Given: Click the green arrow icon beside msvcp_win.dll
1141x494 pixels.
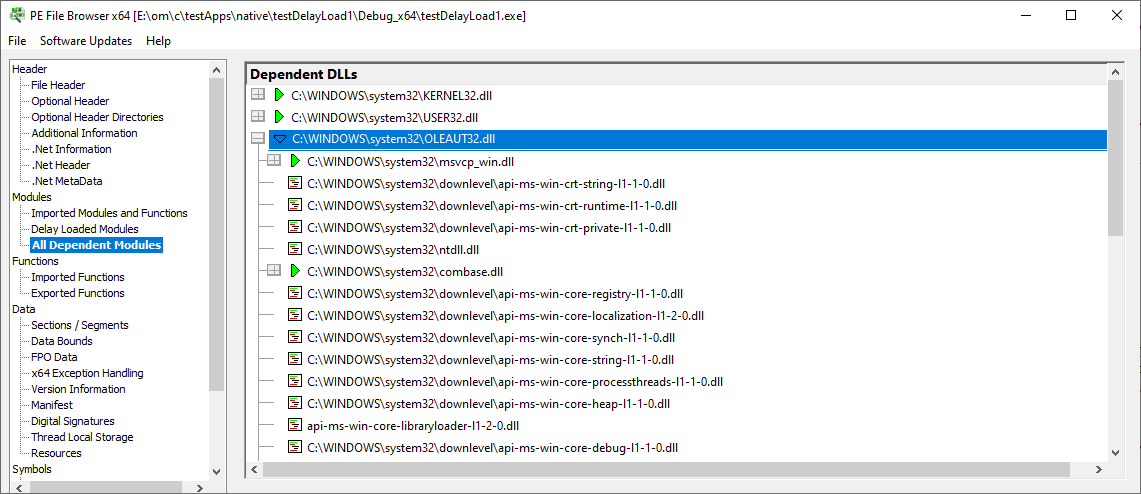Looking at the screenshot, I should point(295,161).
